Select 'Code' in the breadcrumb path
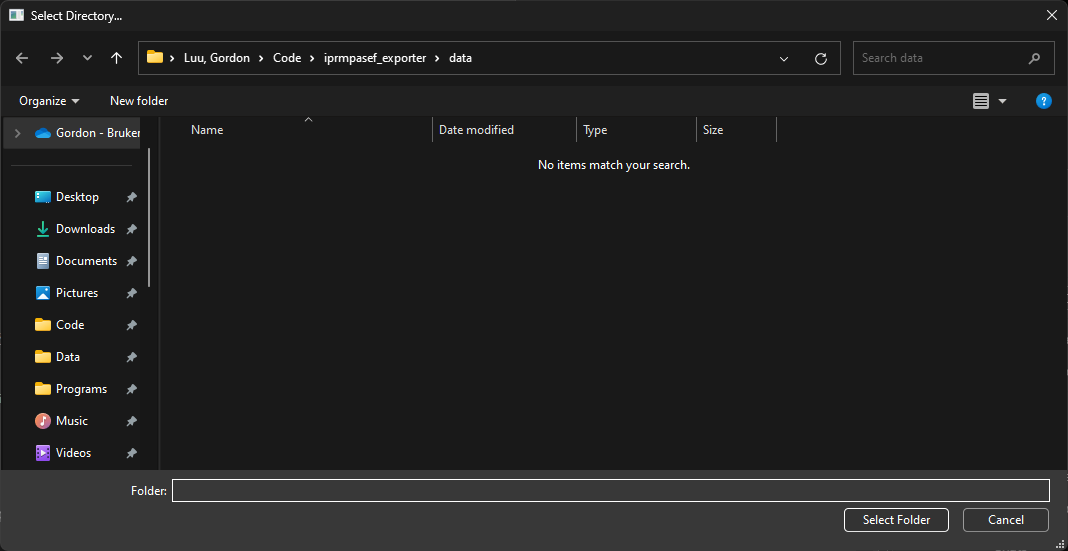 pyautogui.click(x=287, y=59)
